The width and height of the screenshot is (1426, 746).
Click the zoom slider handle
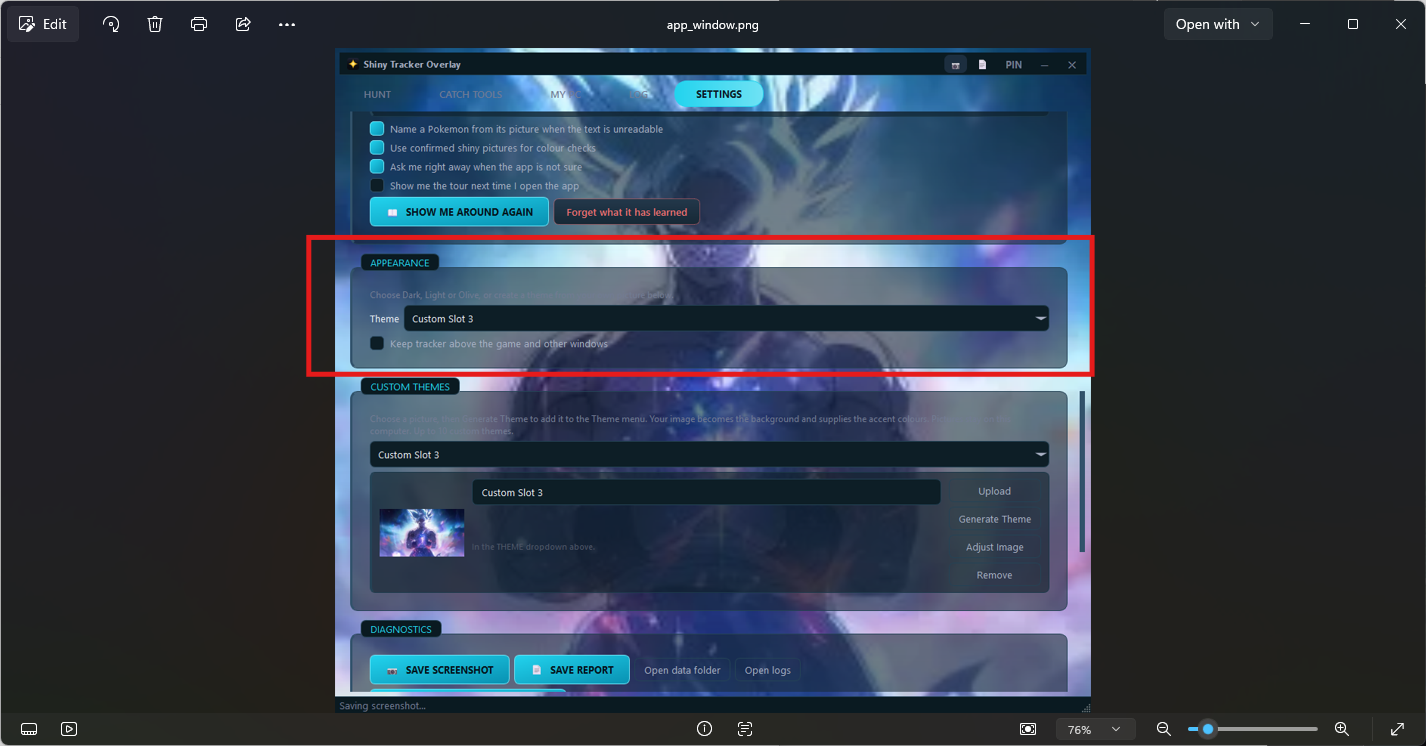1208,729
